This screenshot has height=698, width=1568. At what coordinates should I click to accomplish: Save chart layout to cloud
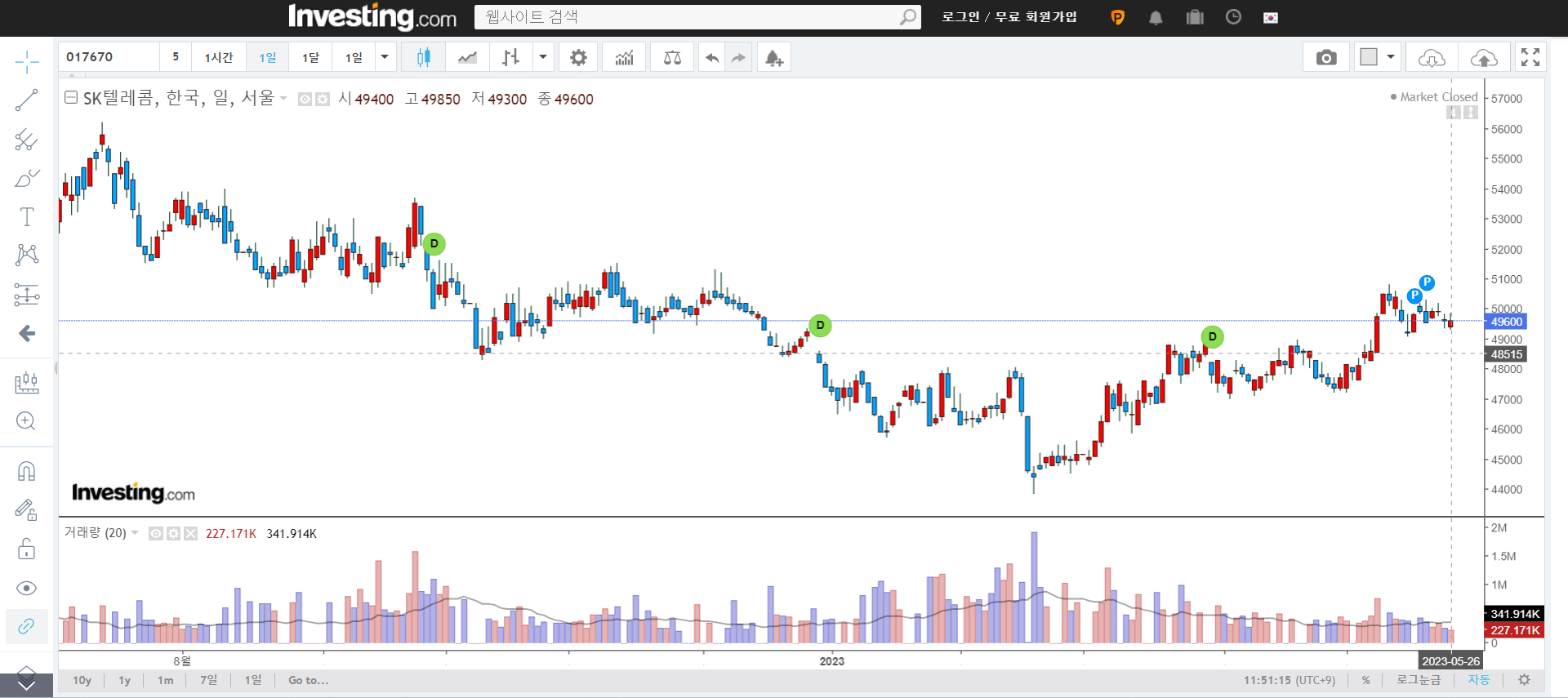click(1484, 57)
